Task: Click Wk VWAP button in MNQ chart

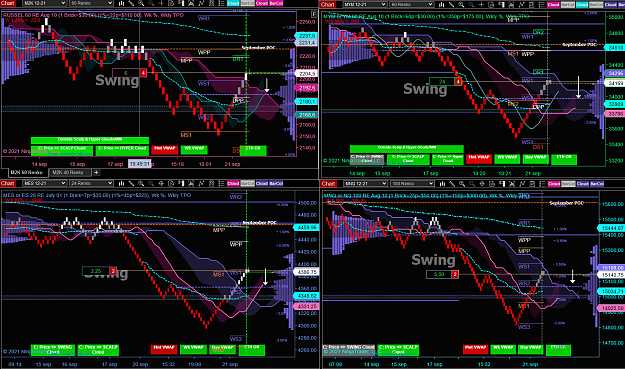Action: [503, 349]
